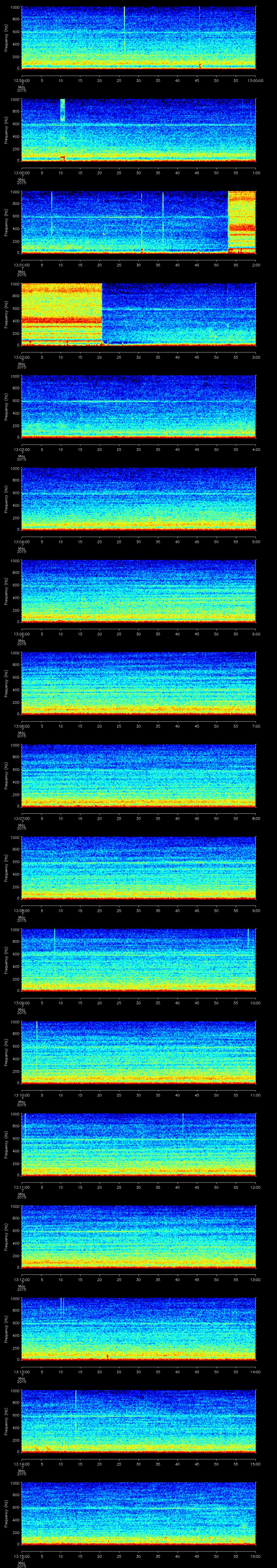Click the 13:03:00 start time label
This screenshot has width=277, height=1568.
coord(21,449)
